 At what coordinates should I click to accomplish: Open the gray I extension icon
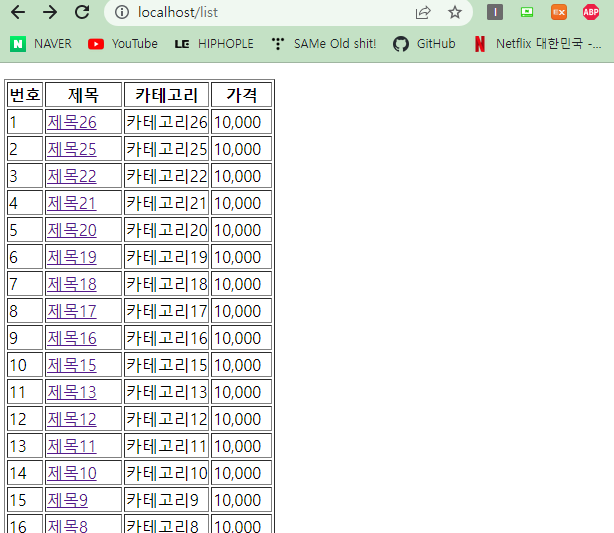tap(495, 13)
